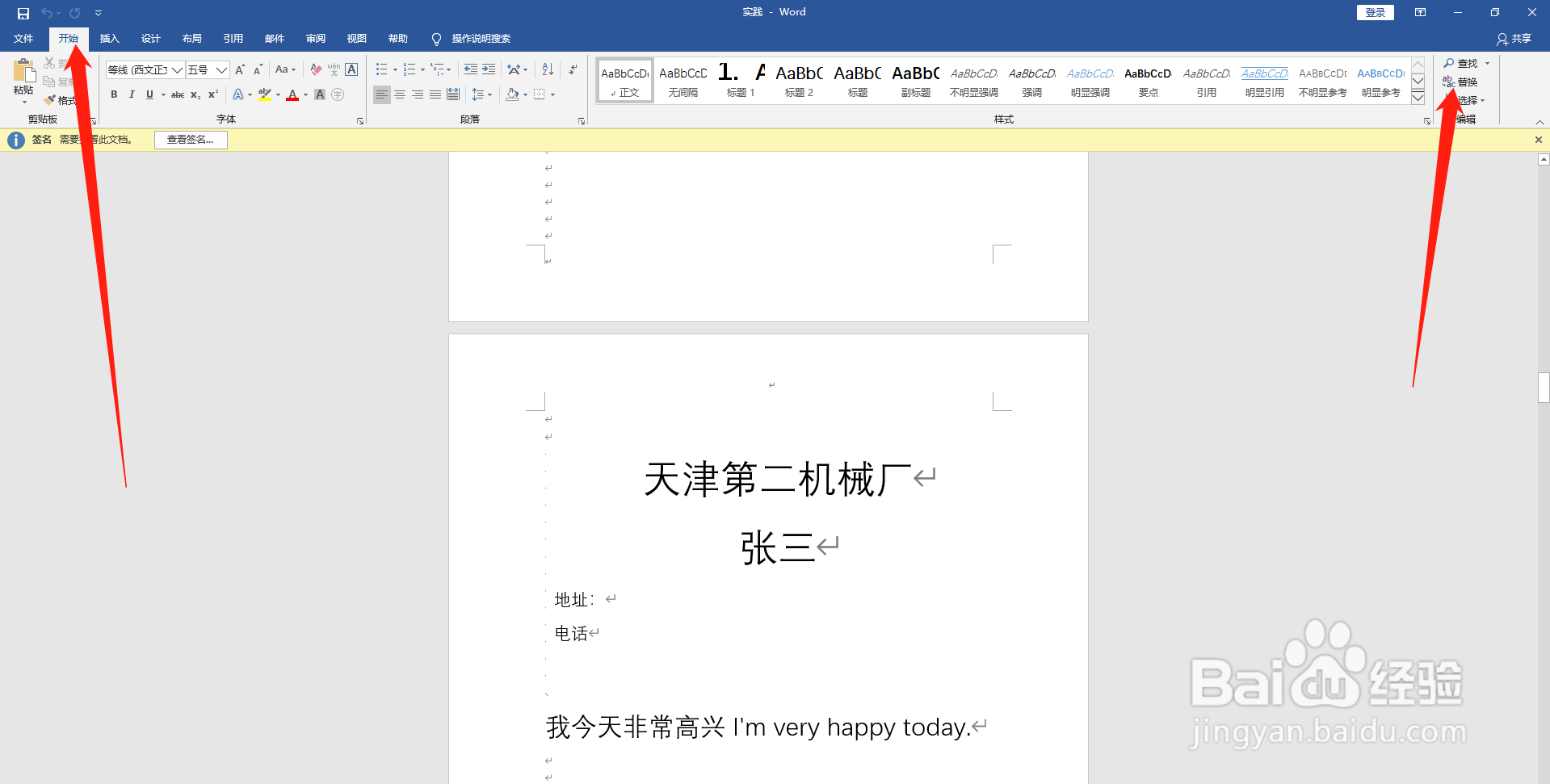Select the italic formatting icon
The image size is (1550, 784).
click(x=131, y=94)
